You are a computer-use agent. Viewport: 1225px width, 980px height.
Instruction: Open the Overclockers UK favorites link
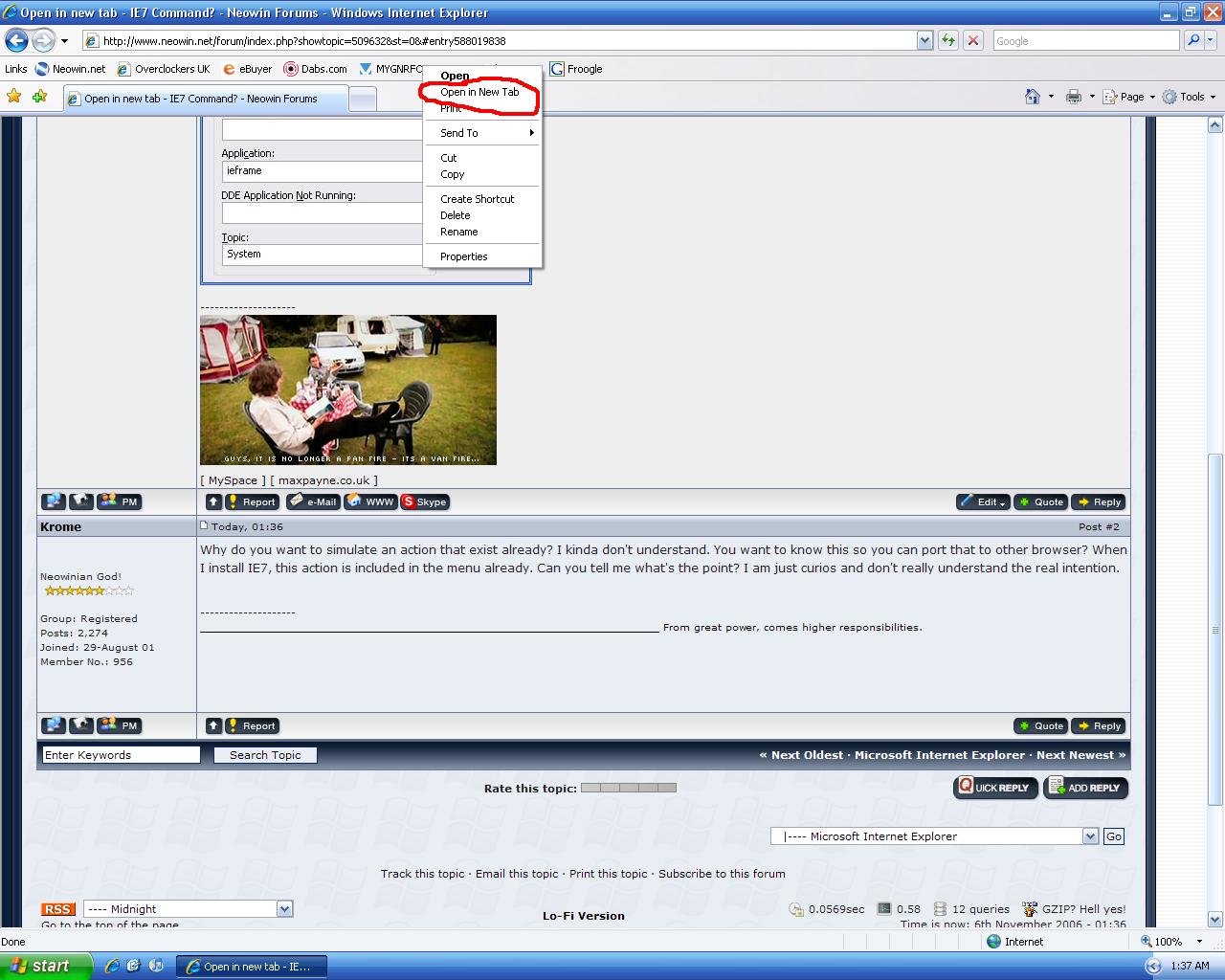164,69
